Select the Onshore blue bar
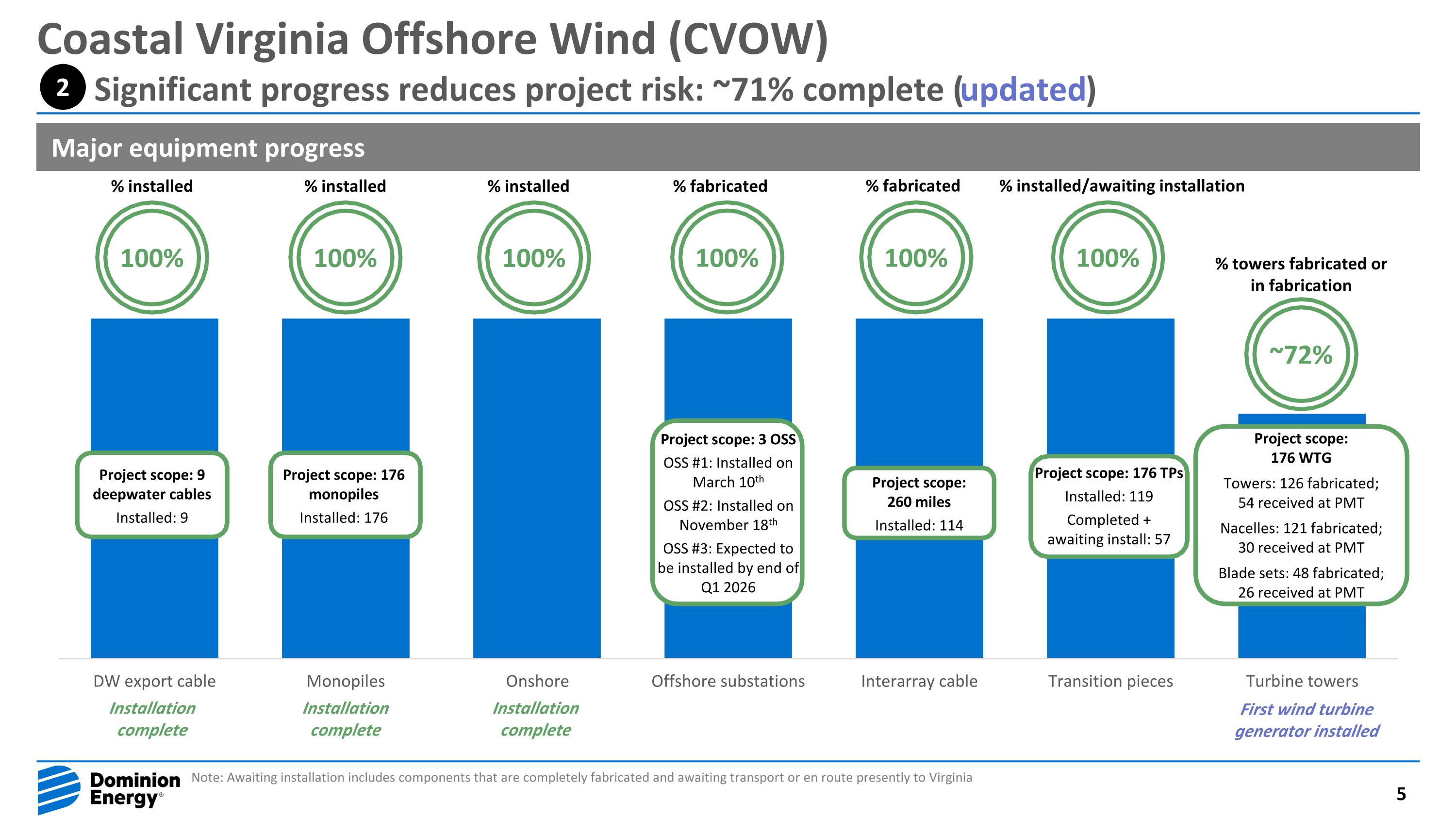 pyautogui.click(x=536, y=487)
